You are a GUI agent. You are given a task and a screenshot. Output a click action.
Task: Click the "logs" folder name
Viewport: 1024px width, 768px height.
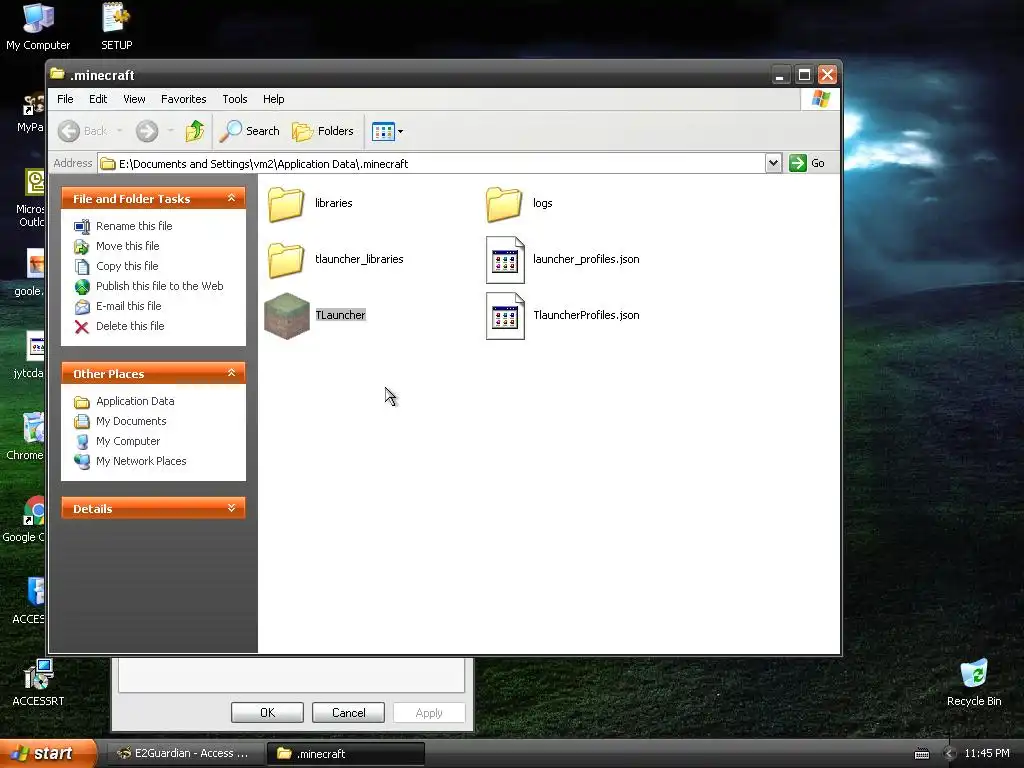542,203
